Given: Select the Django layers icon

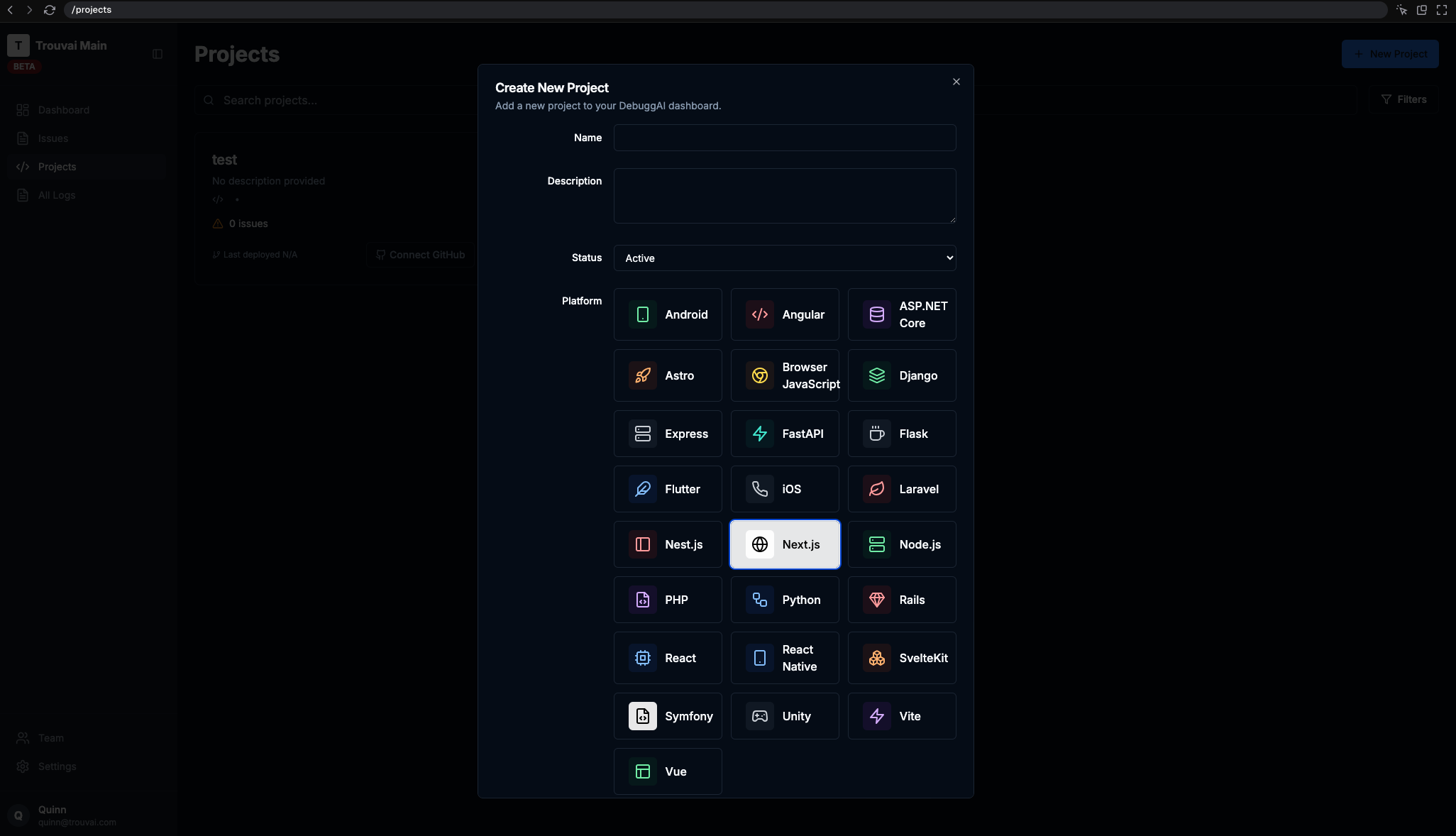Looking at the screenshot, I should click(876, 375).
